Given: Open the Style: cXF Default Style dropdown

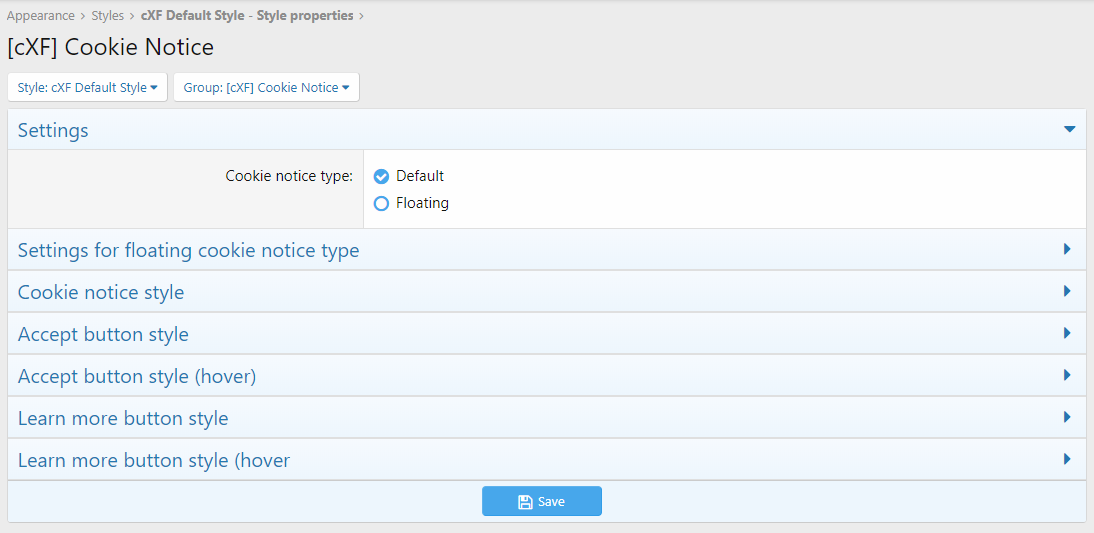Looking at the screenshot, I should point(87,87).
